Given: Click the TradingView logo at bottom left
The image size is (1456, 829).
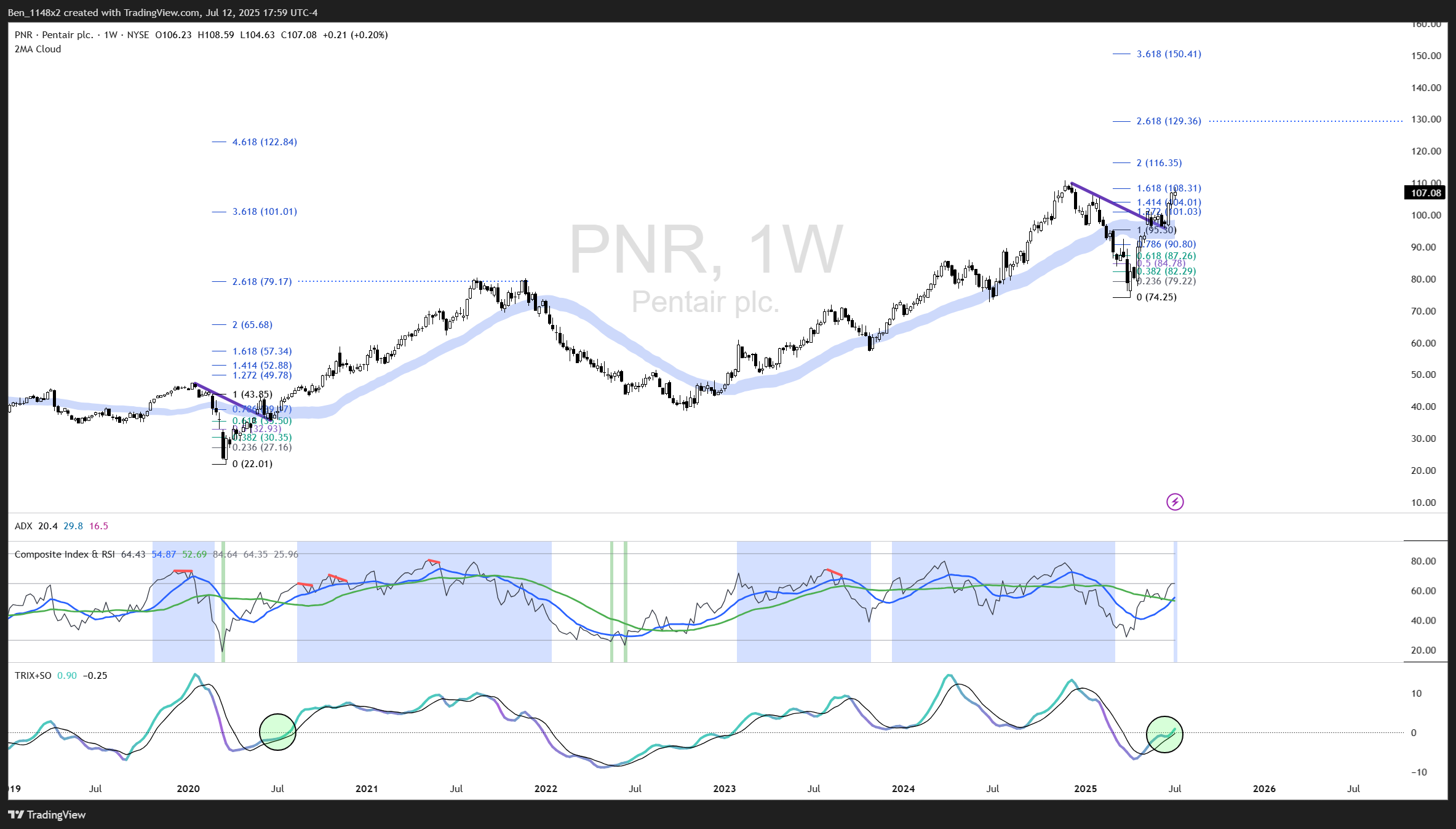Looking at the screenshot, I should 47,814.
